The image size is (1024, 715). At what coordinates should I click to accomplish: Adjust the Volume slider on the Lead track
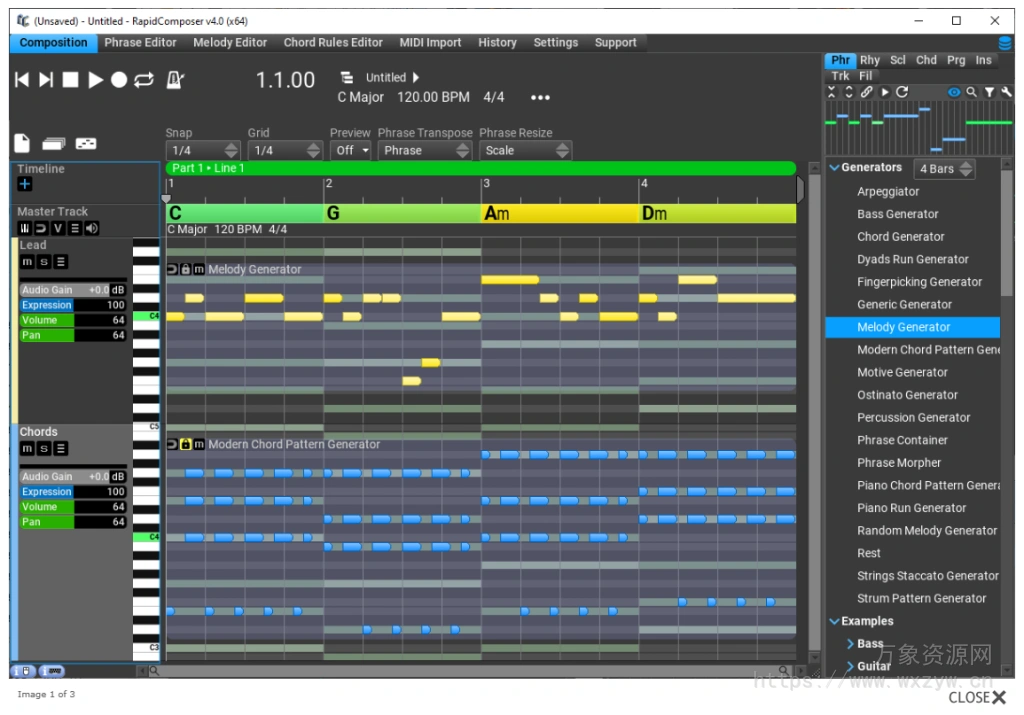pyautogui.click(x=72, y=320)
